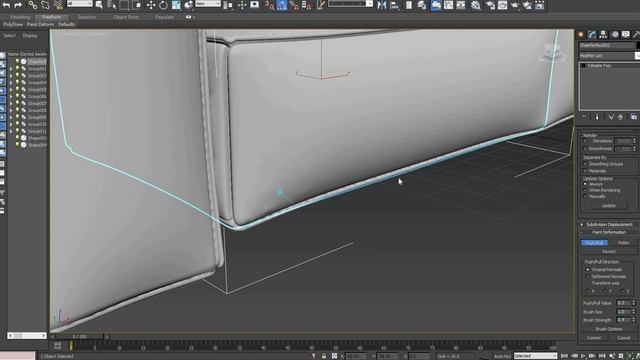Viewport: 640px width, 360px height.
Task: Switch to the Selection ribbon tab
Action: coord(87,17)
